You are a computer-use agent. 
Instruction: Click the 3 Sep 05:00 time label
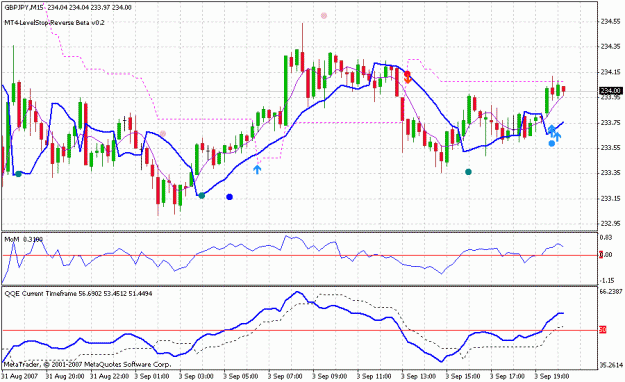click(240, 376)
